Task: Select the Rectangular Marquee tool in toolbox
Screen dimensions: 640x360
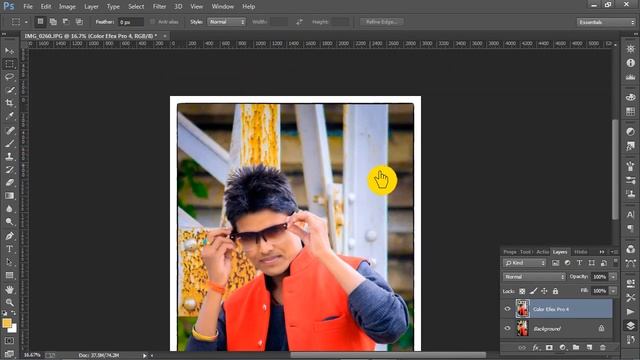Action: 9,64
